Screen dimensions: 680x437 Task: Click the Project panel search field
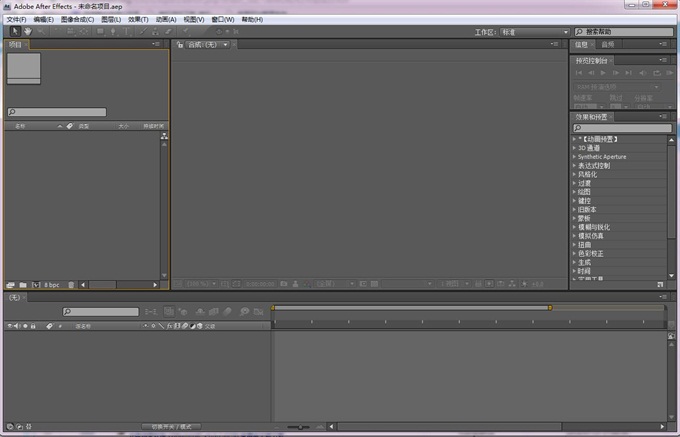tap(57, 112)
